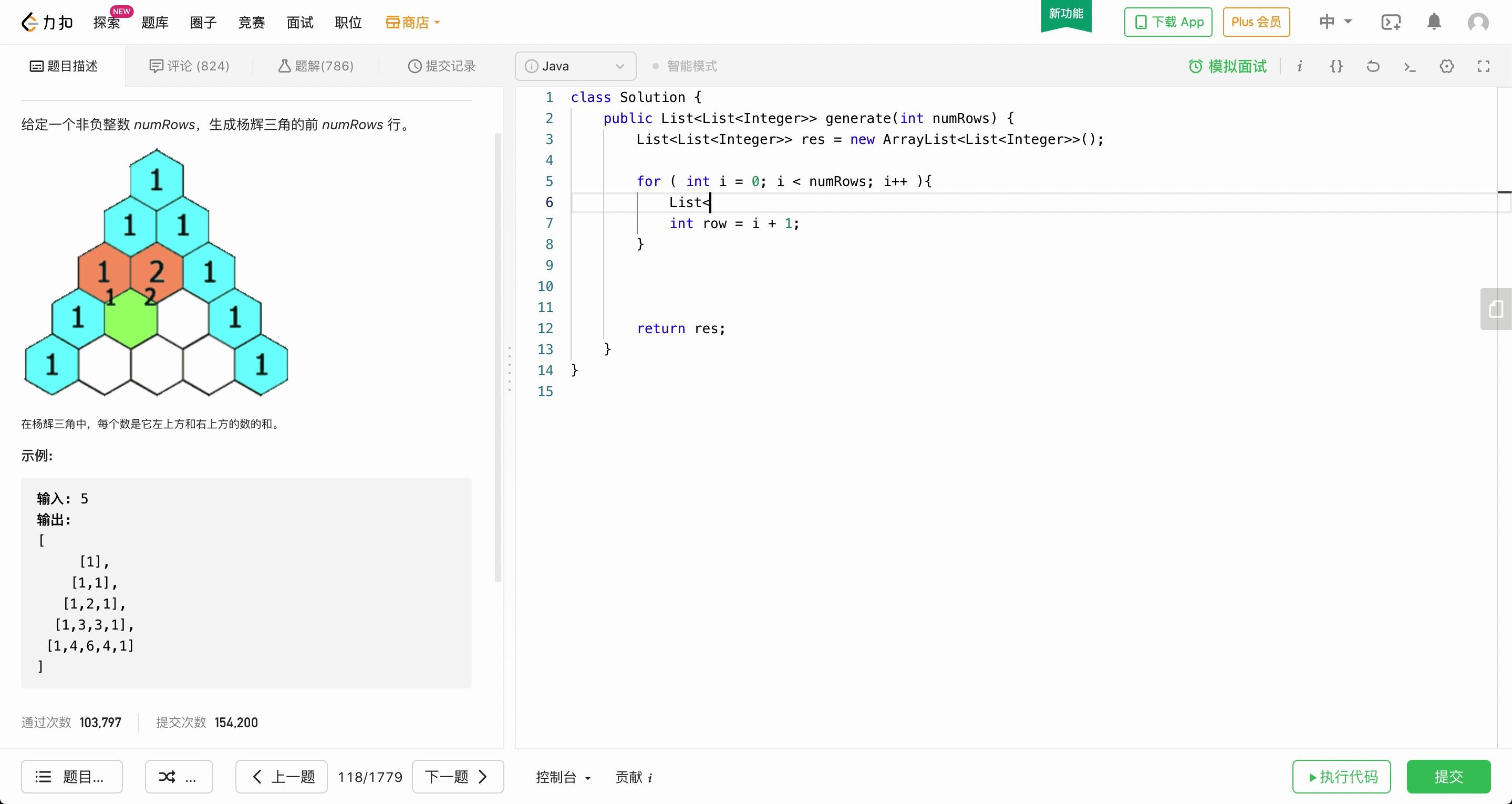This screenshot has width=1512, height=804.
Task: Click the restore/reset code icon
Action: coord(1373,66)
